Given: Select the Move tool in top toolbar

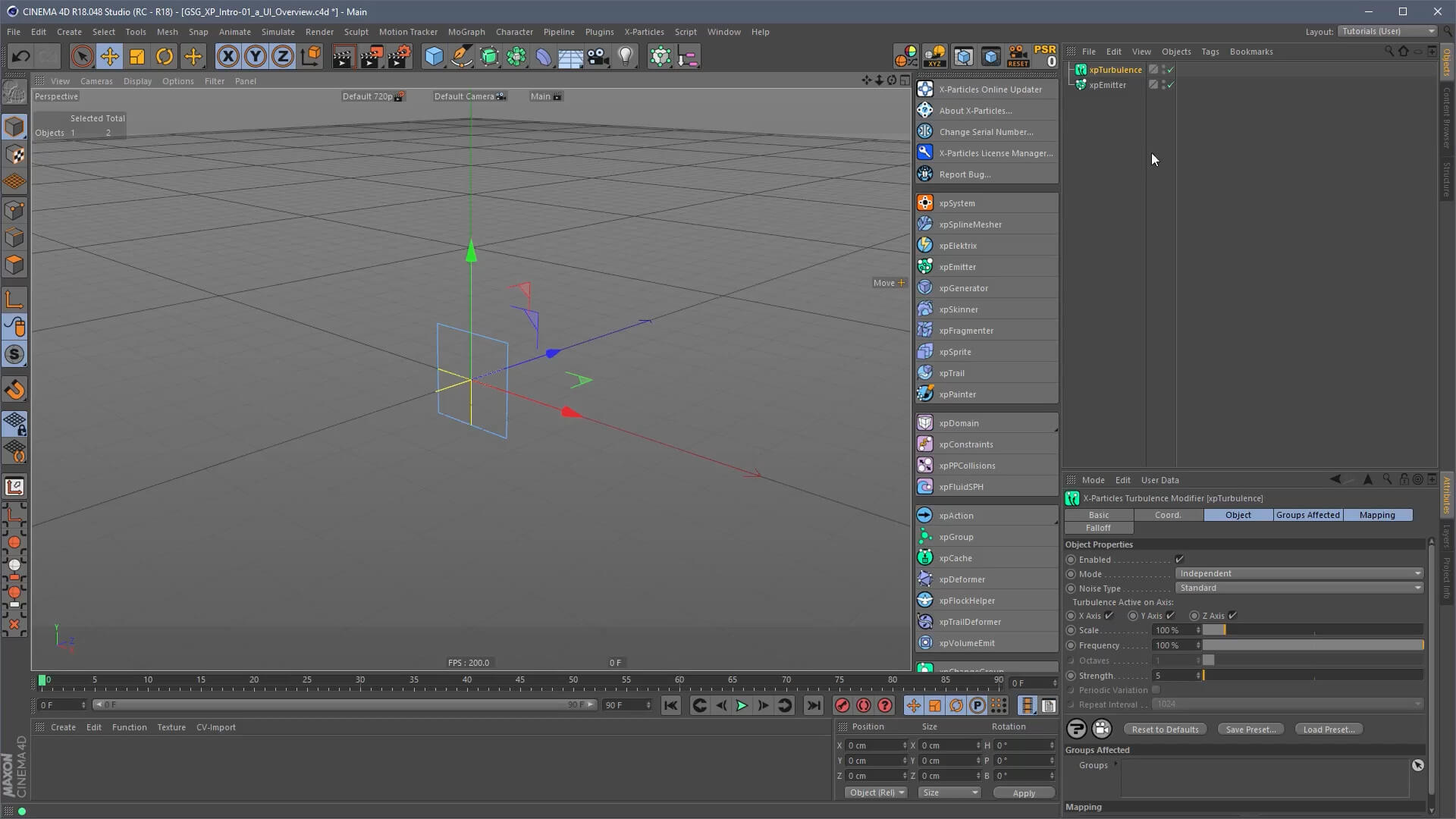Looking at the screenshot, I should click(x=109, y=57).
